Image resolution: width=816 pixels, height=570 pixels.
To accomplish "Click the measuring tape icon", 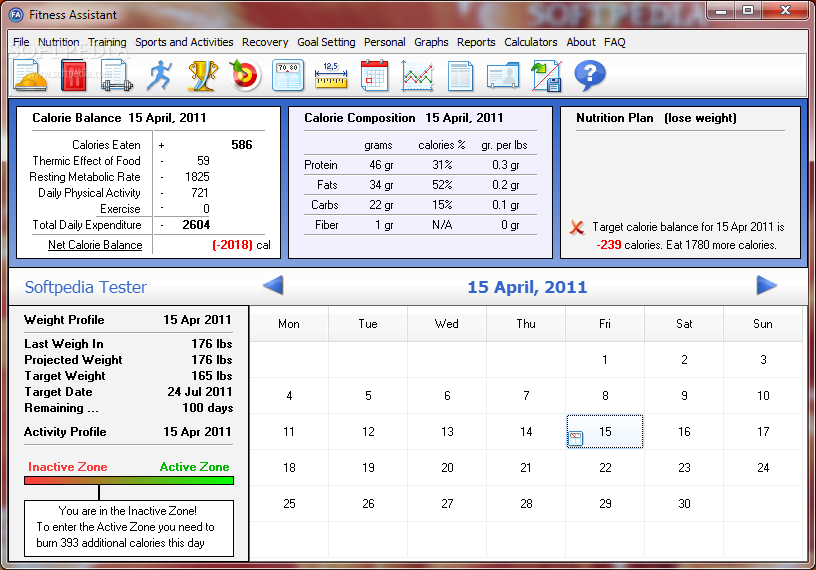I will pyautogui.click(x=331, y=76).
